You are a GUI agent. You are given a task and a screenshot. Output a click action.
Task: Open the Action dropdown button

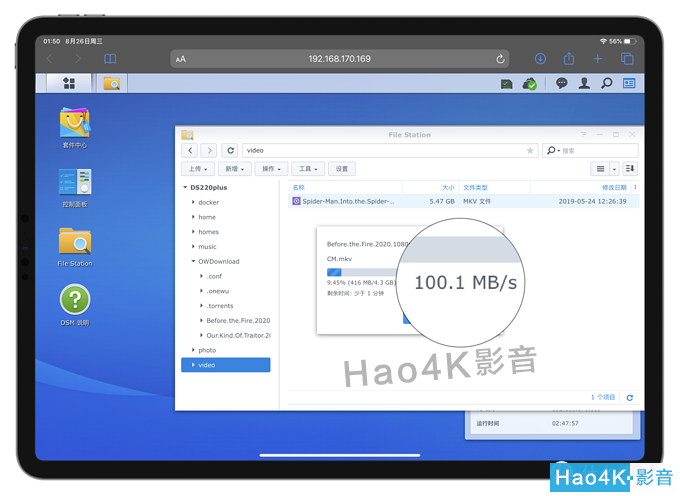pyautogui.click(x=271, y=169)
